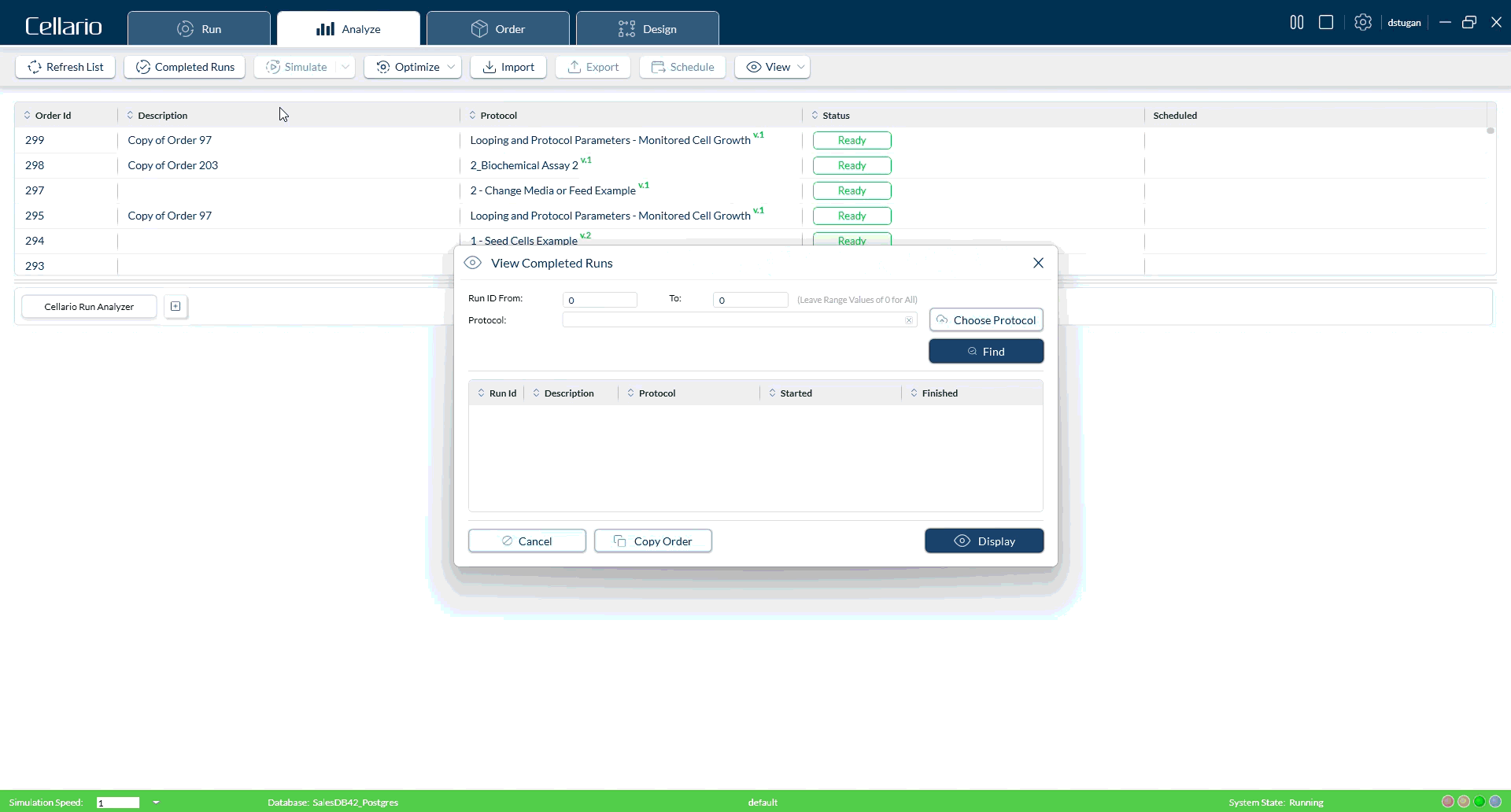Sort completed runs by Run Id
Image resolution: width=1511 pixels, height=812 pixels.
point(497,393)
